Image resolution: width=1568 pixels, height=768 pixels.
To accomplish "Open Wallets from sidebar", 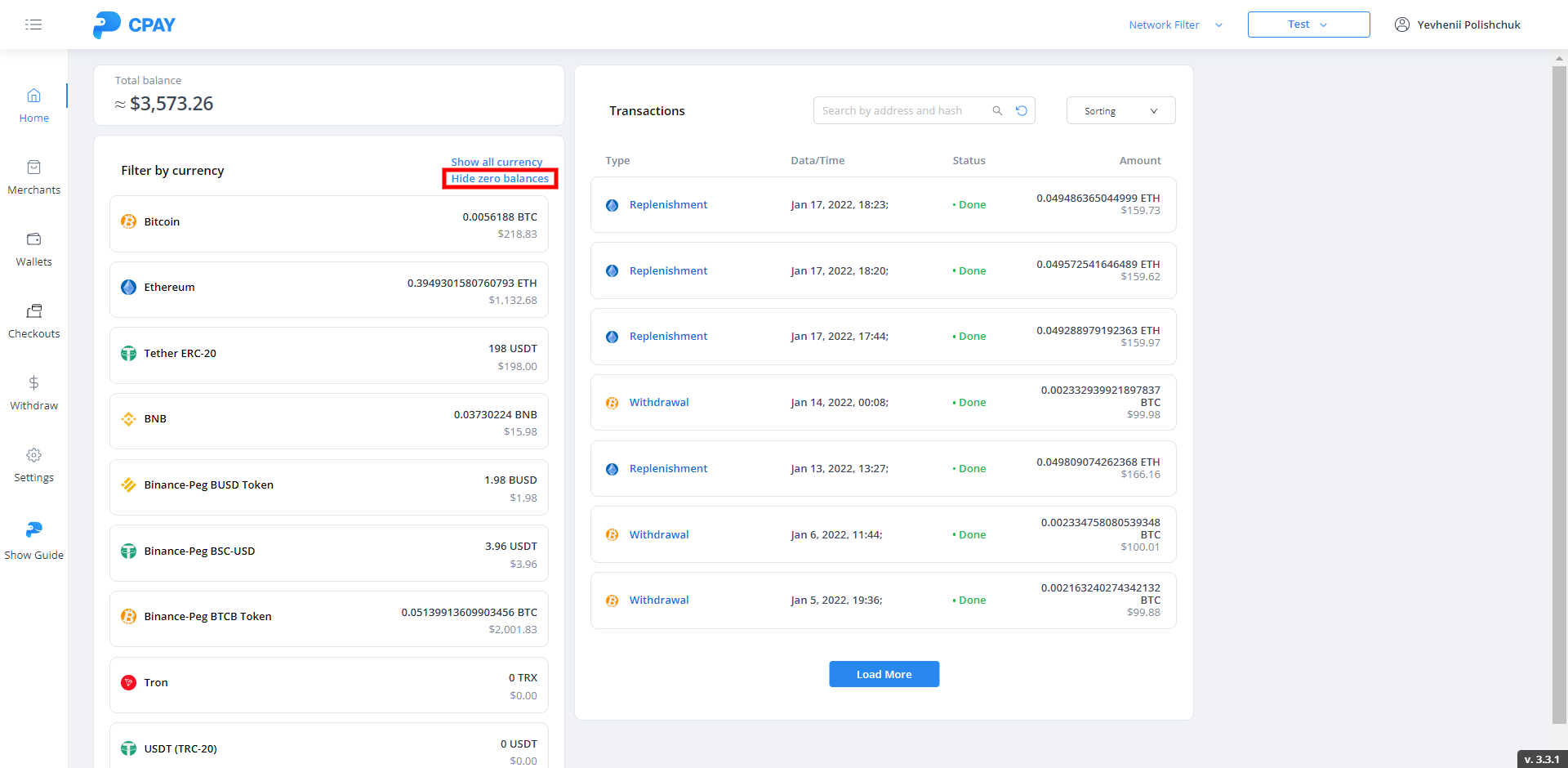I will pyautogui.click(x=33, y=249).
